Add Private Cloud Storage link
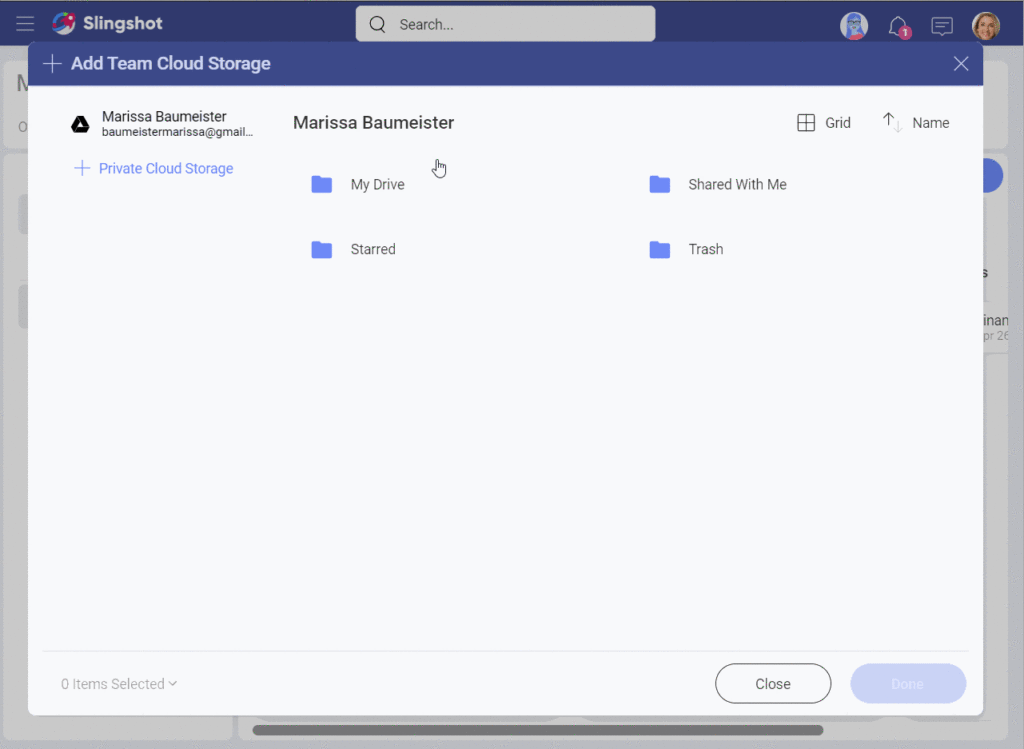Image resolution: width=1024 pixels, height=749 pixels. (153, 168)
